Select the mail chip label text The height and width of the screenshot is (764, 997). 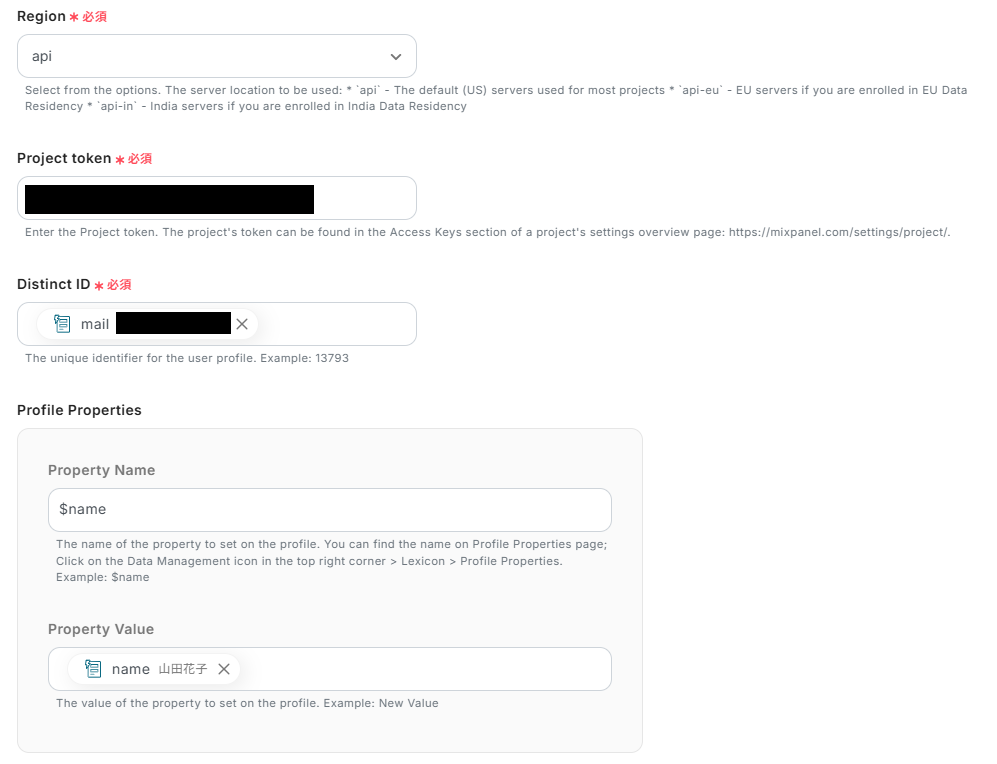coord(95,324)
